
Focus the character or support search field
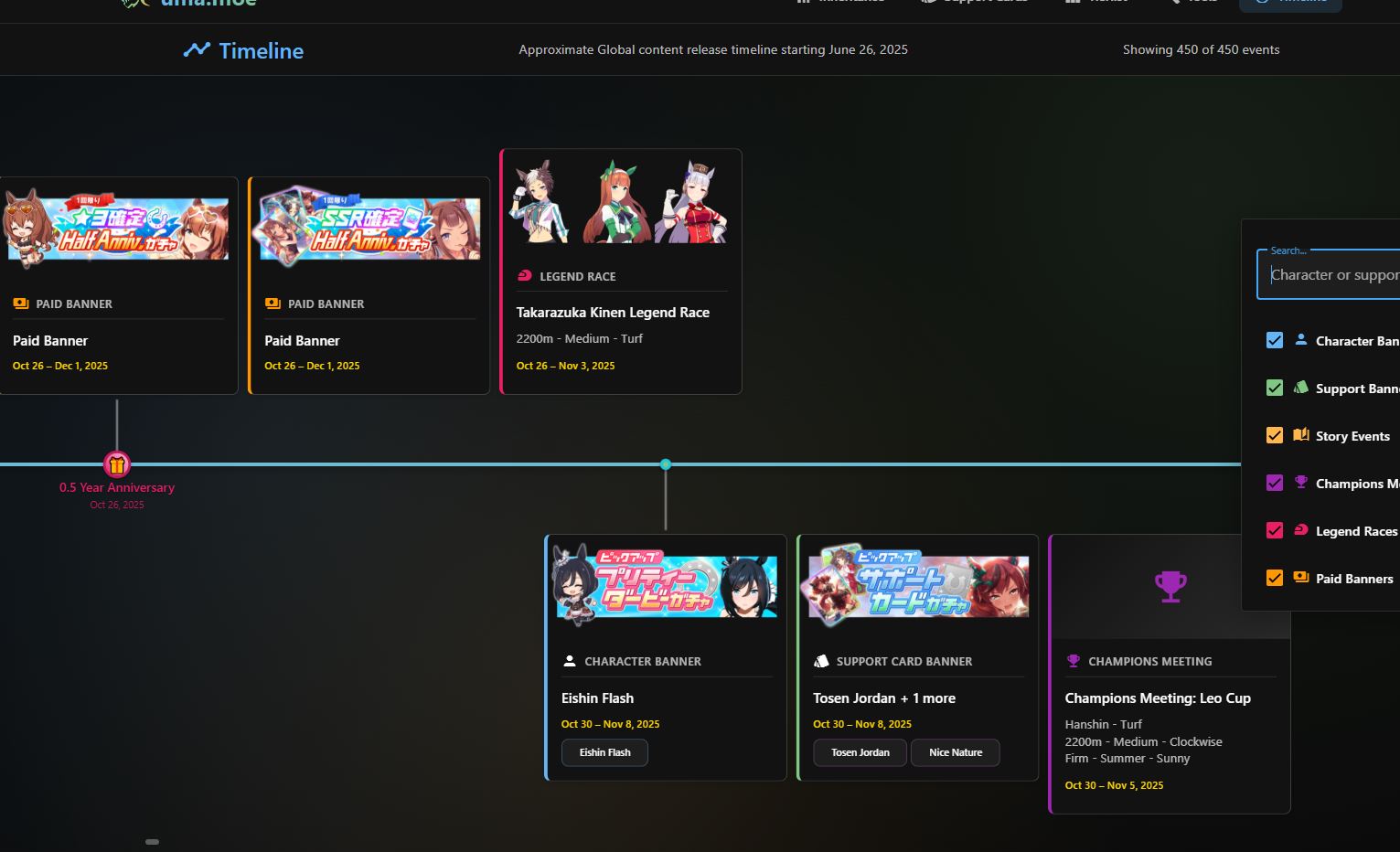point(1329,274)
